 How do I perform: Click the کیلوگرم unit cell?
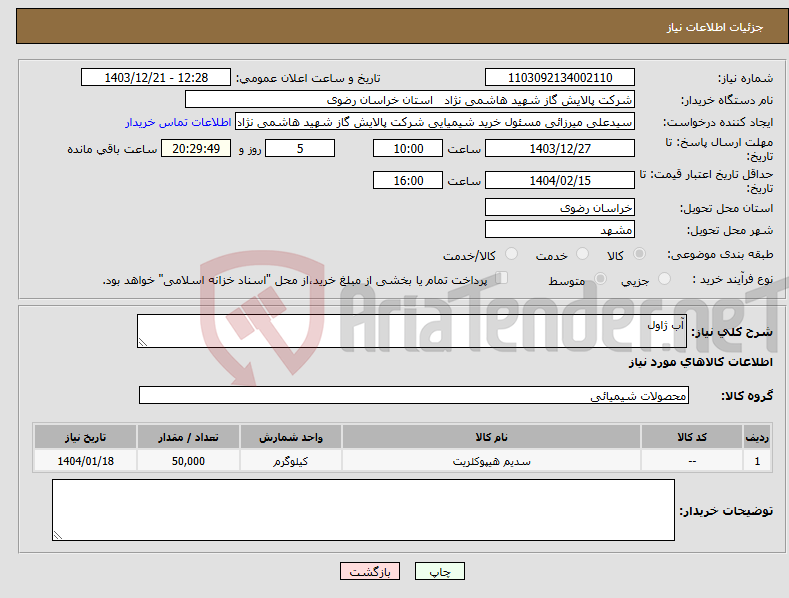[291, 461]
